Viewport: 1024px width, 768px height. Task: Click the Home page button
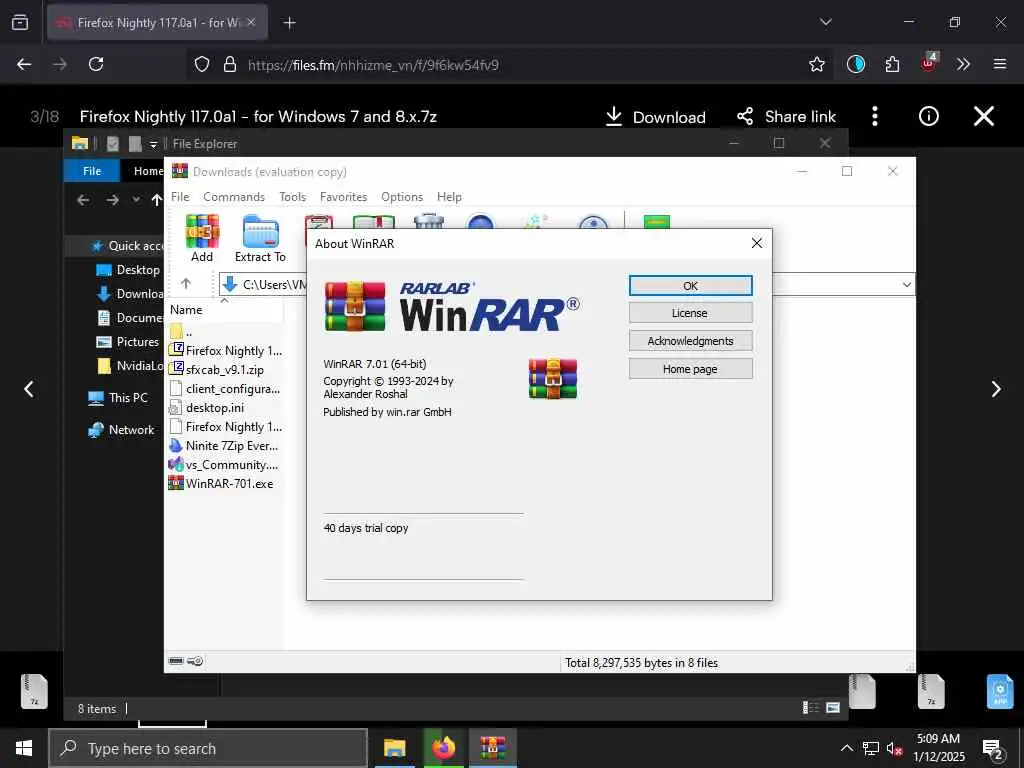click(x=690, y=369)
